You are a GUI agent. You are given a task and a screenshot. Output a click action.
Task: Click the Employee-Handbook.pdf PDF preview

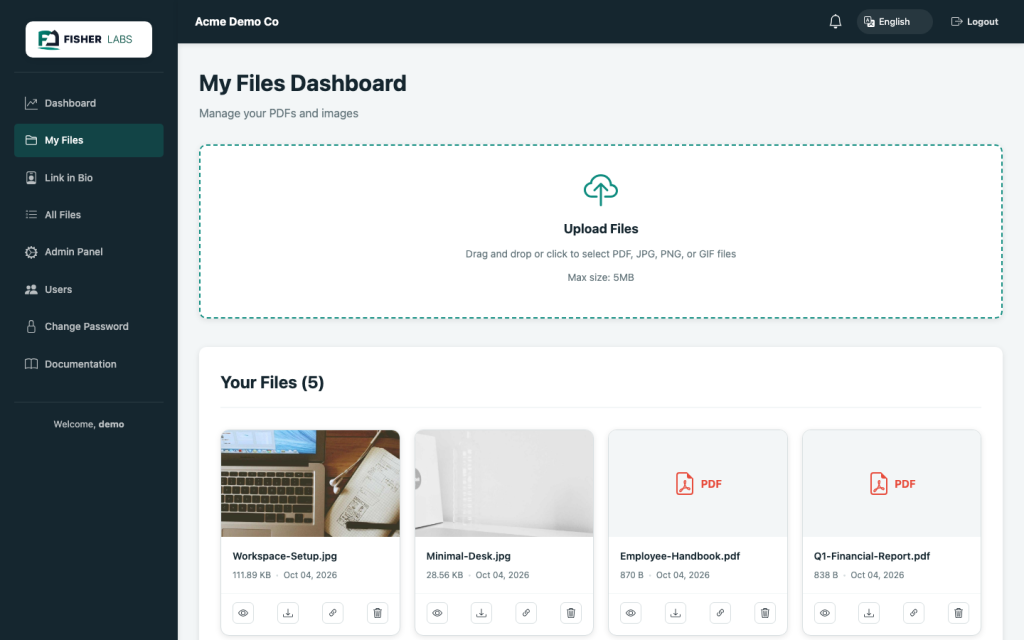[x=698, y=483]
